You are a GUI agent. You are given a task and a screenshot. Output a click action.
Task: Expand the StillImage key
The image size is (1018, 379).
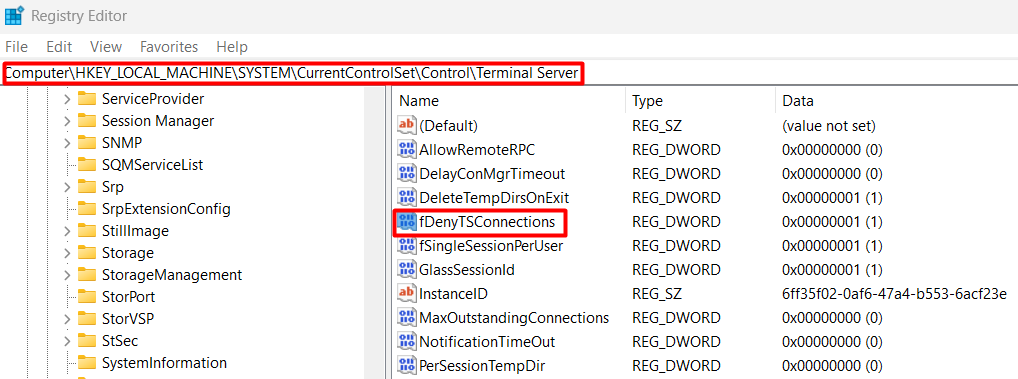[x=67, y=231]
